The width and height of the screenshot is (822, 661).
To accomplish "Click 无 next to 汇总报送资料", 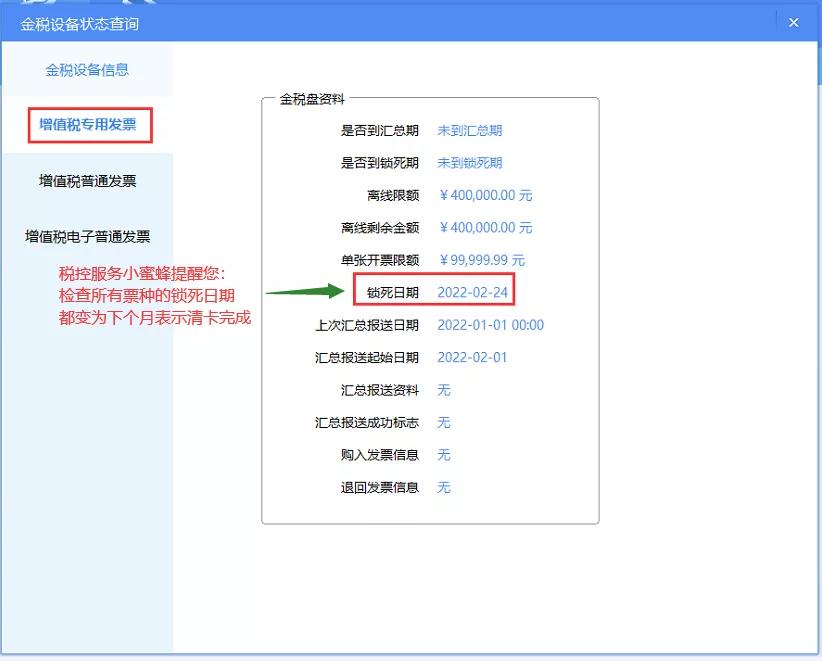I will pos(443,390).
